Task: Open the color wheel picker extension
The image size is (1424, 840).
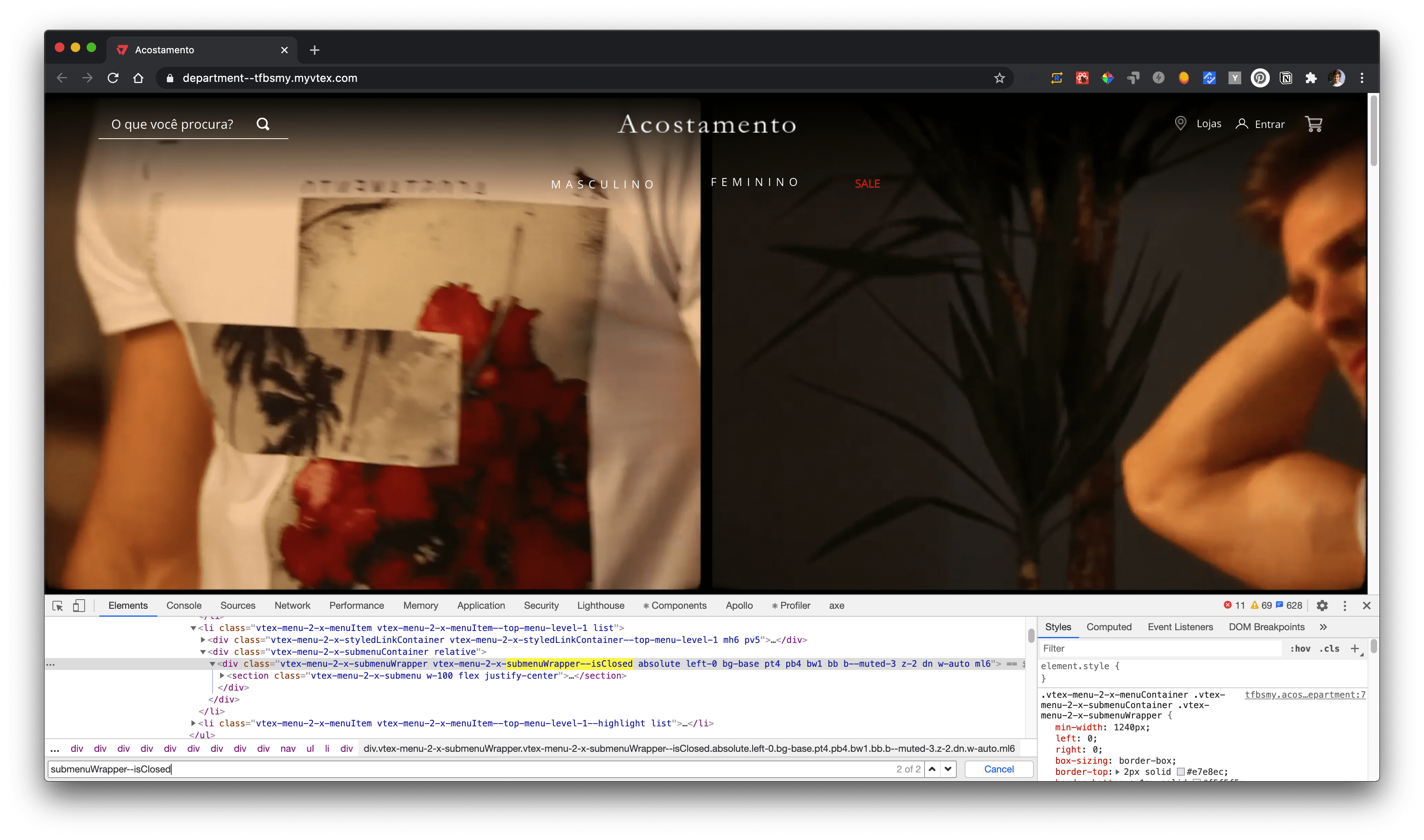Action: pos(1108,78)
